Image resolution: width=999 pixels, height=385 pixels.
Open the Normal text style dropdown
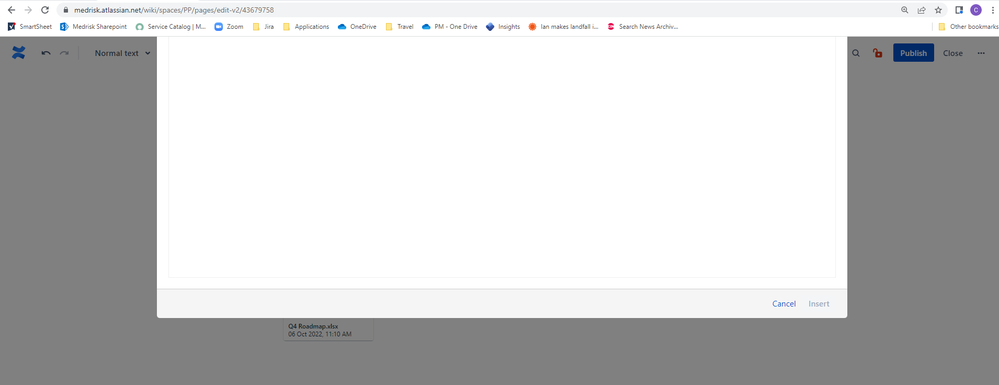(x=122, y=53)
